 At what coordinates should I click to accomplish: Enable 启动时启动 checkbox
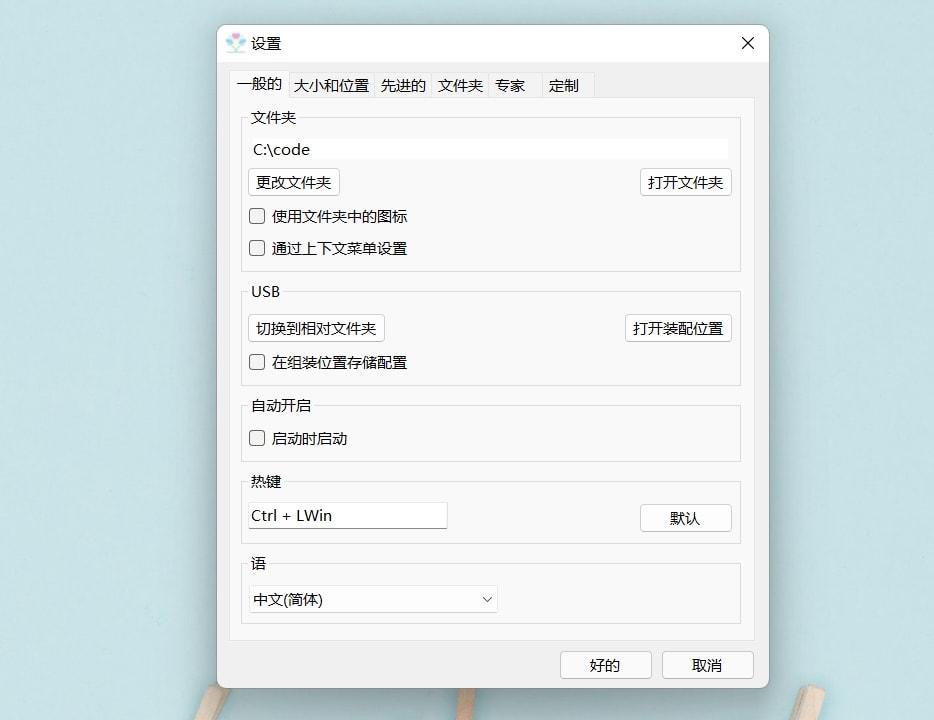[257, 438]
